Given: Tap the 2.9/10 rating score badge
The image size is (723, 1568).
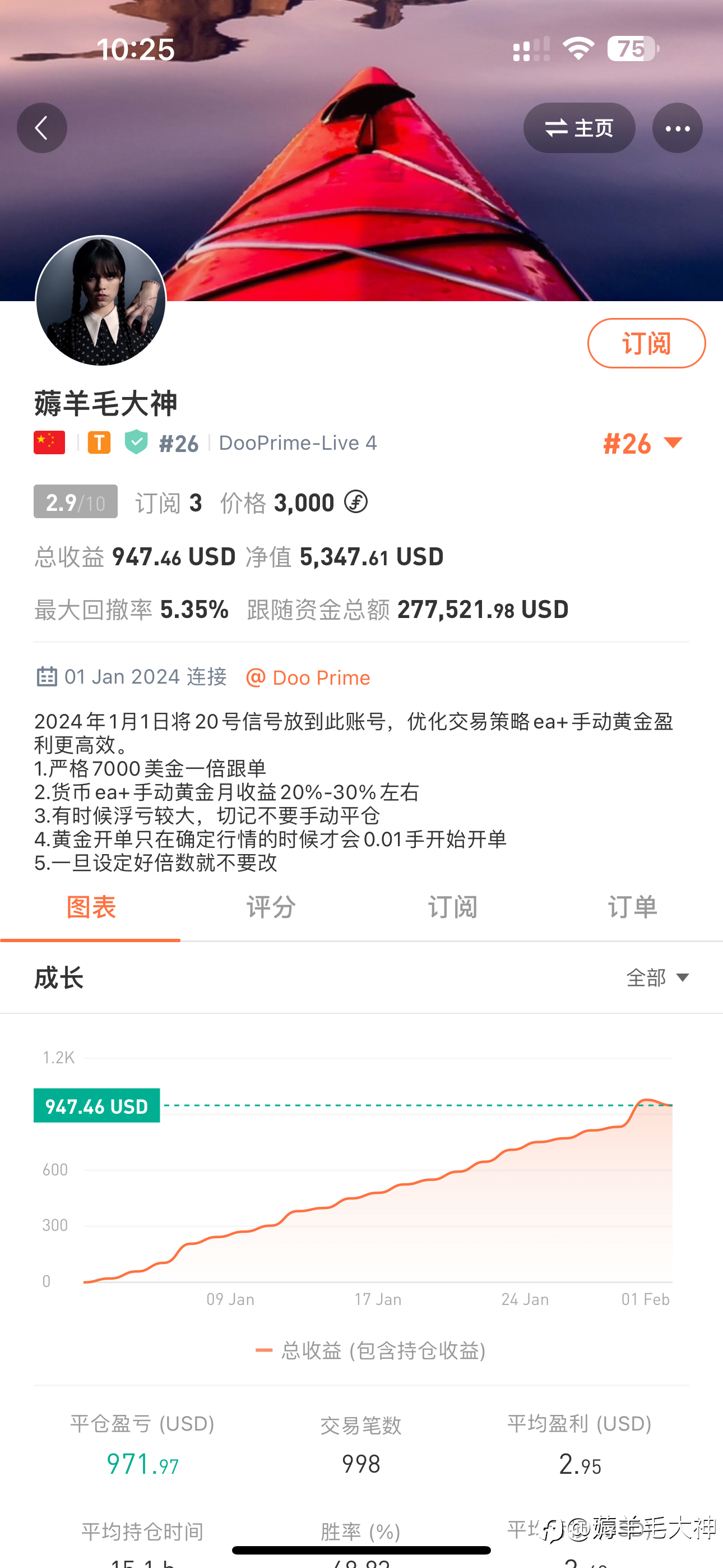Looking at the screenshot, I should pos(76,501).
